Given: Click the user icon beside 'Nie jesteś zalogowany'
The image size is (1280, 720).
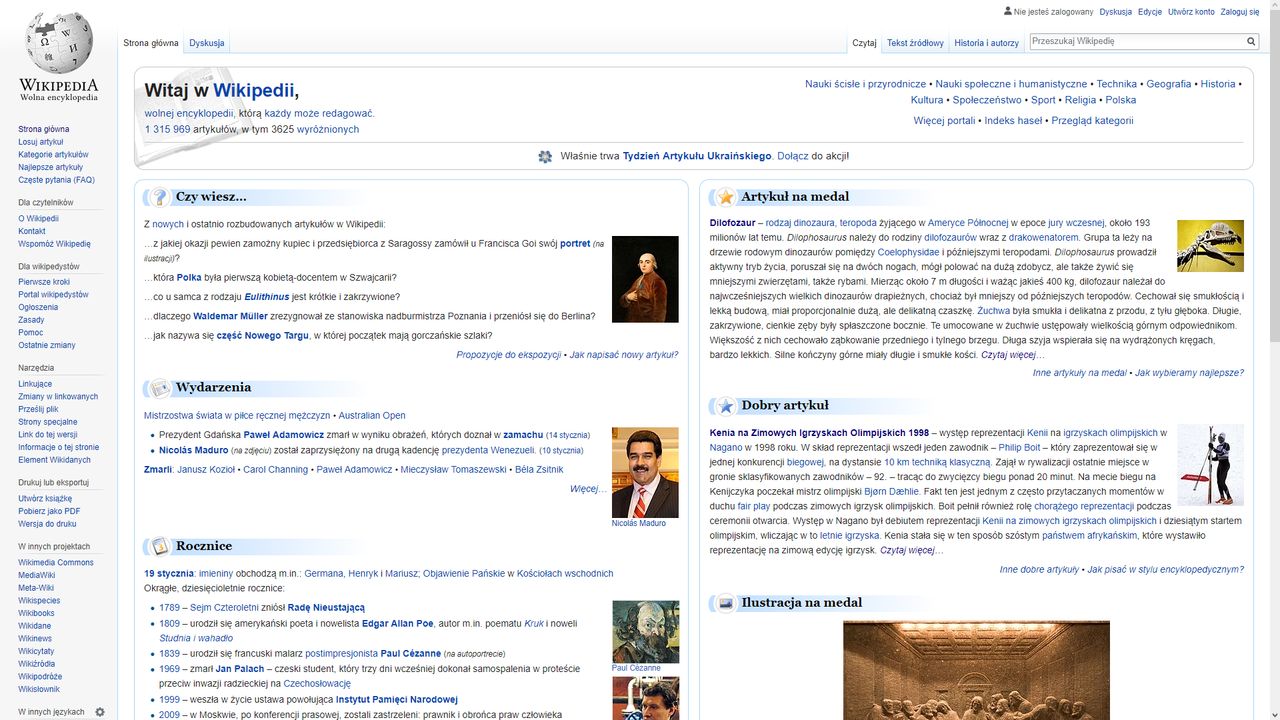Looking at the screenshot, I should (1007, 11).
